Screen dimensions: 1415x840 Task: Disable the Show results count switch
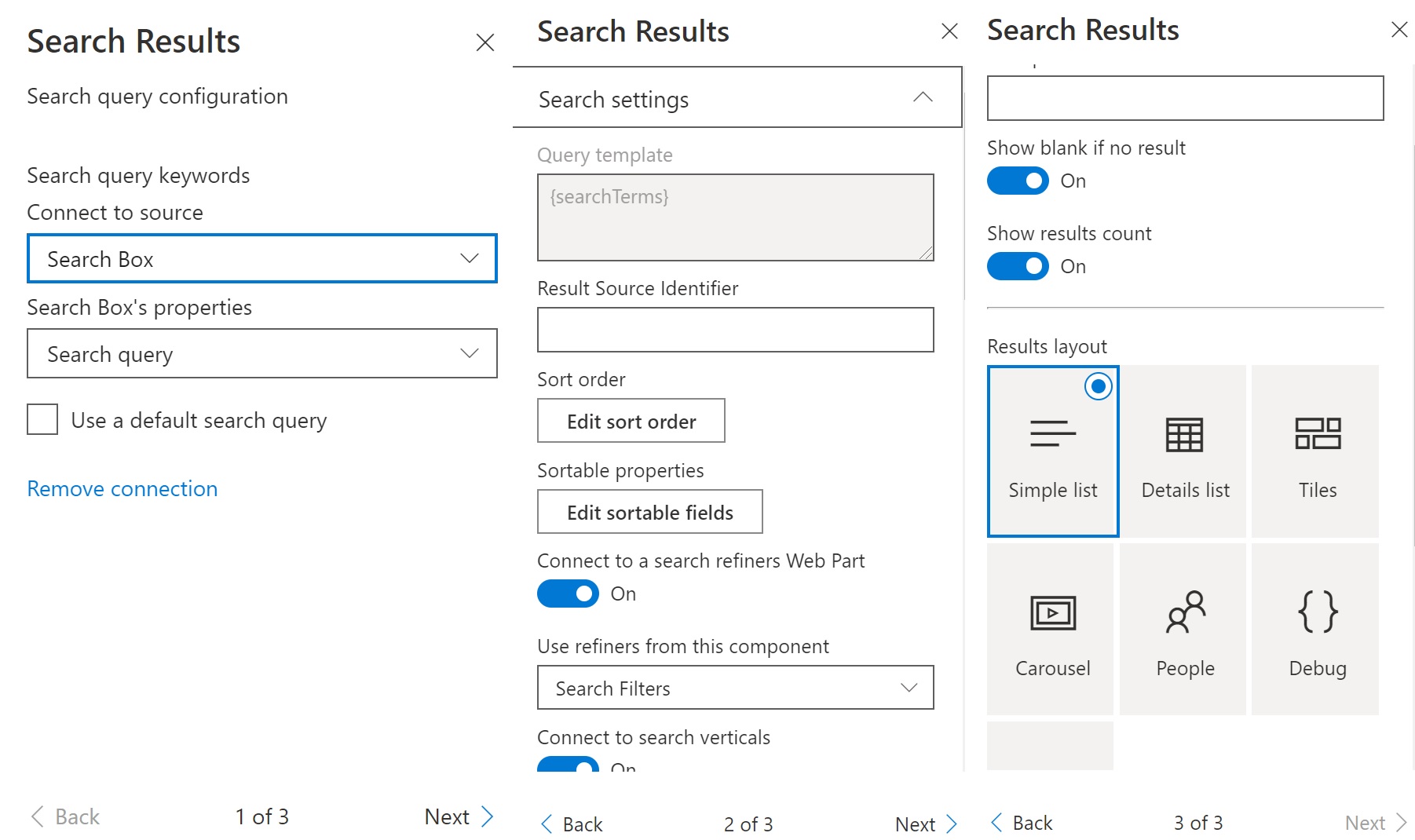(1018, 266)
